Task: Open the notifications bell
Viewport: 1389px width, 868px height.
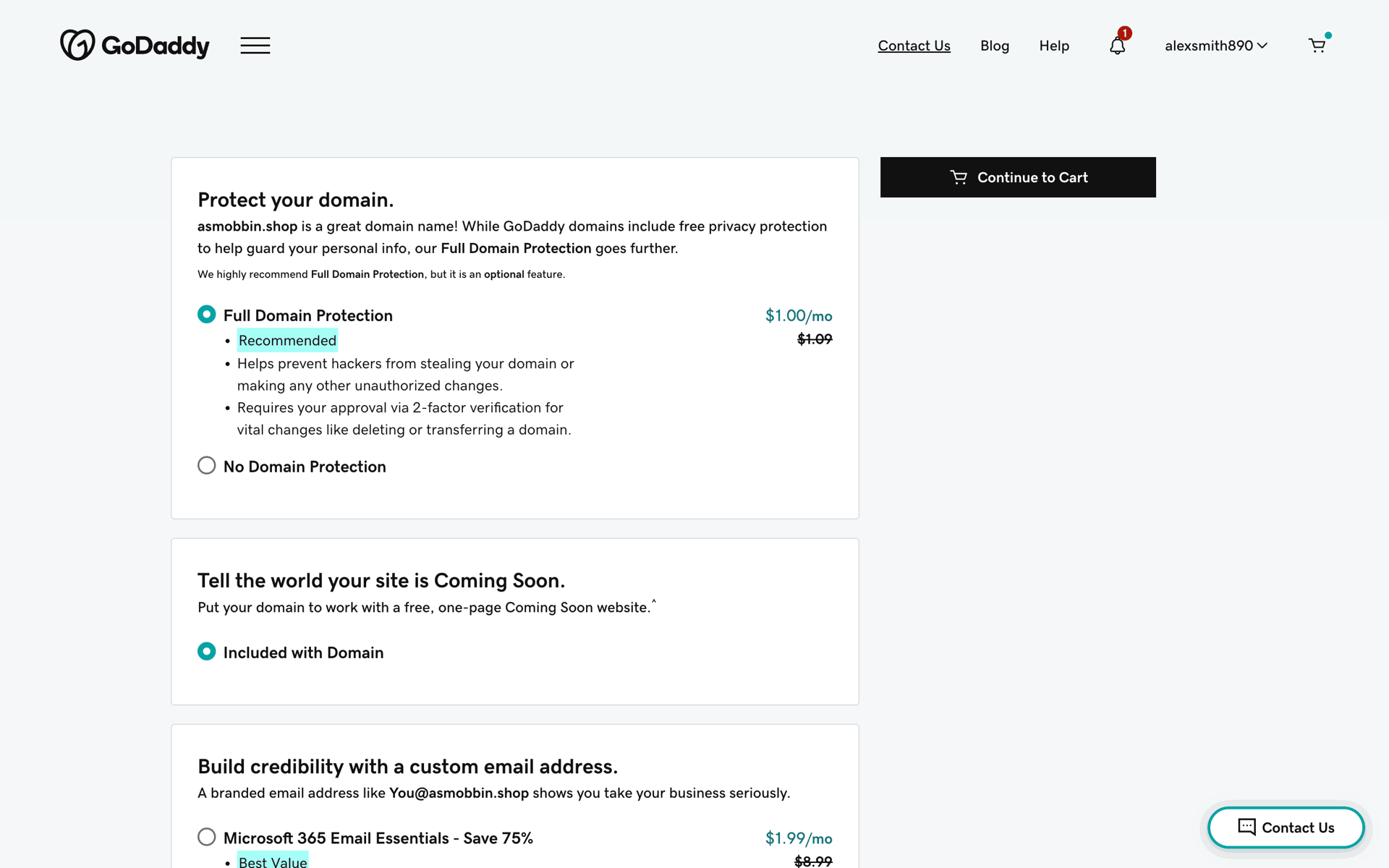Action: coord(1118,46)
